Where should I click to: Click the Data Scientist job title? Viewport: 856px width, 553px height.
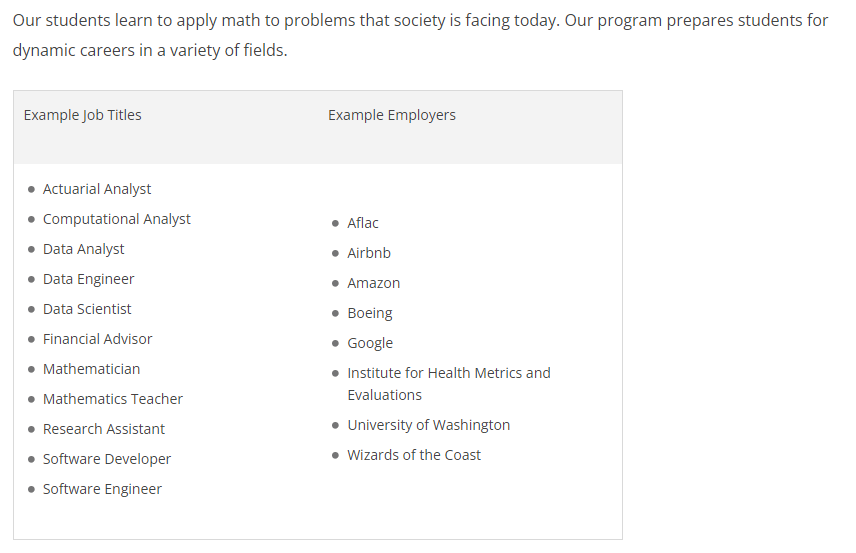(x=87, y=309)
